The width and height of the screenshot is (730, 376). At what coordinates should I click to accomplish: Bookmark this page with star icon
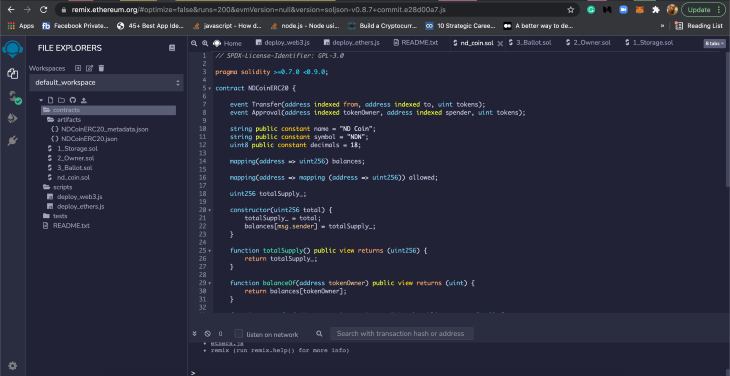click(570, 9)
